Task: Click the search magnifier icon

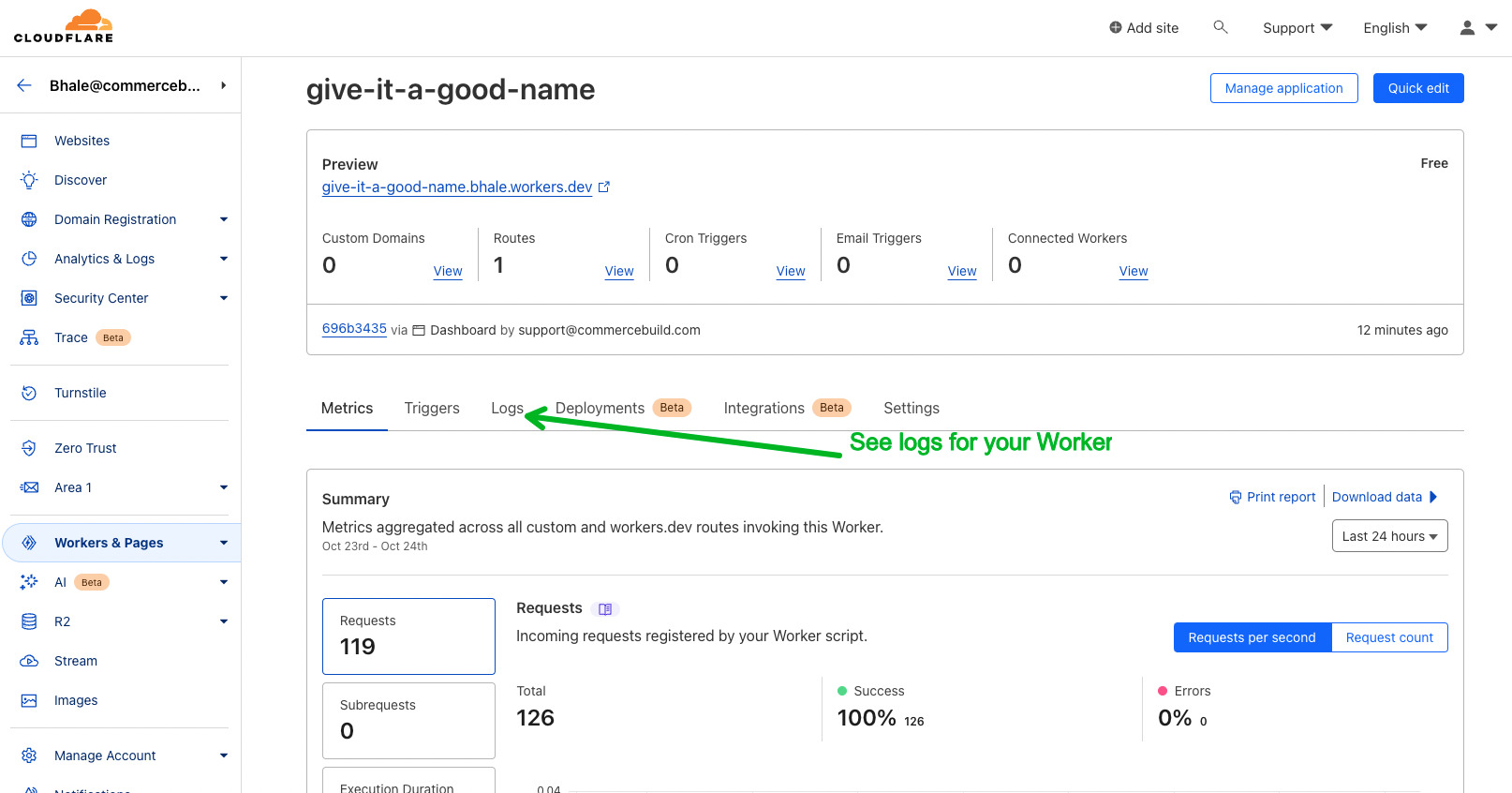Action: [1220, 27]
